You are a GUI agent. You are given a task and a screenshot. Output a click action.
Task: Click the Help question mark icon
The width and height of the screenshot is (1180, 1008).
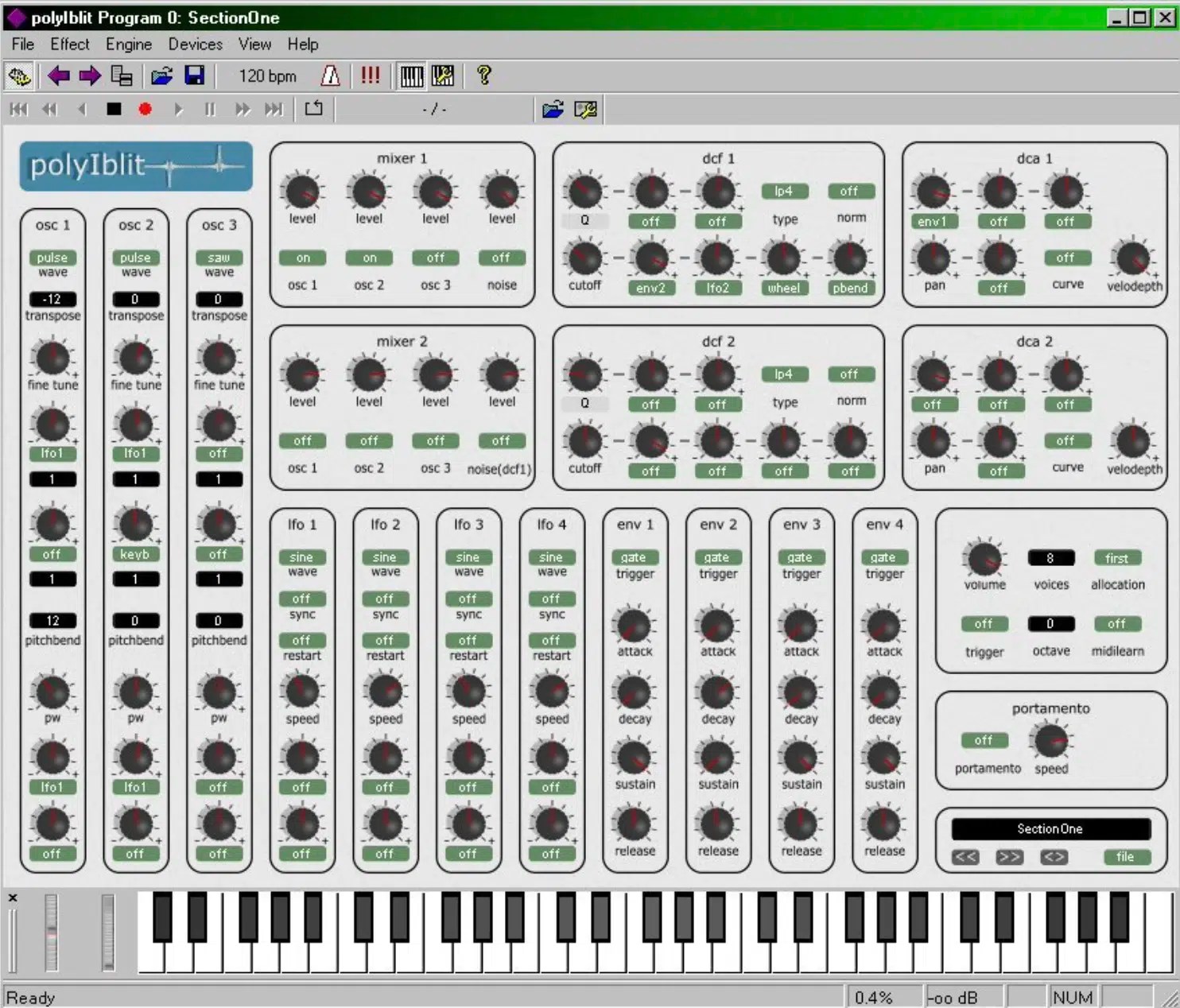click(x=483, y=76)
